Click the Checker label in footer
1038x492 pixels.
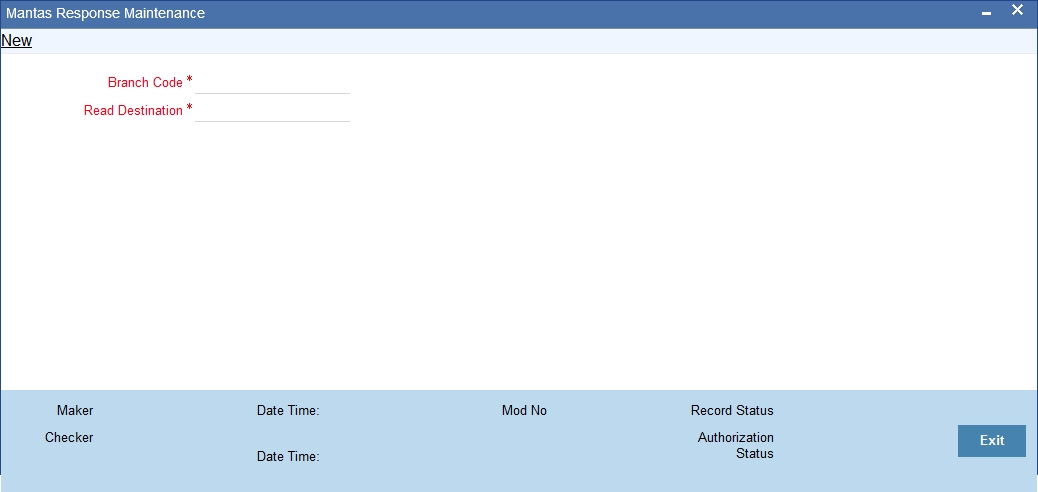pos(69,438)
